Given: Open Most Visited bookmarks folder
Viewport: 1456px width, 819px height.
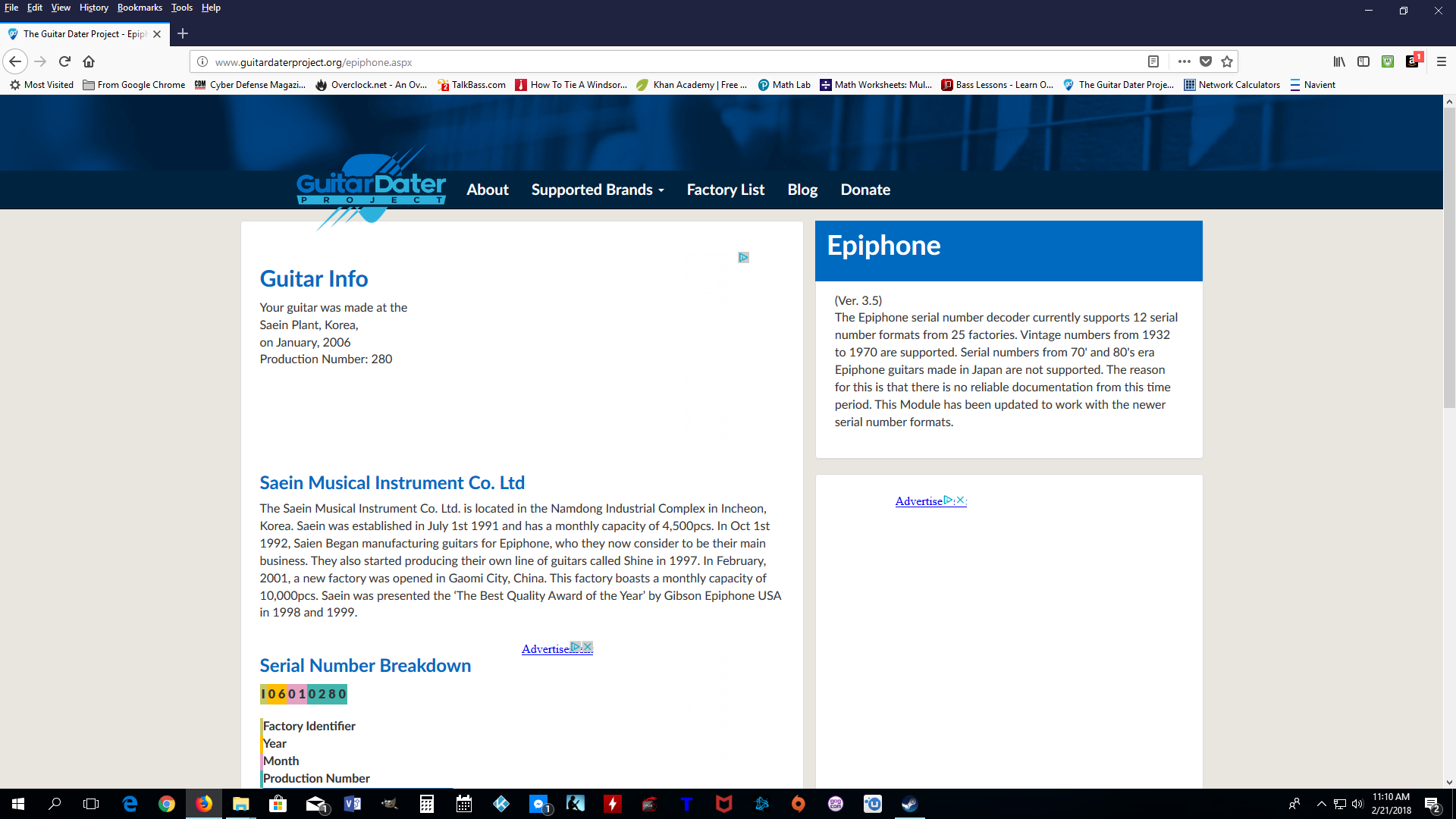Looking at the screenshot, I should pos(42,85).
